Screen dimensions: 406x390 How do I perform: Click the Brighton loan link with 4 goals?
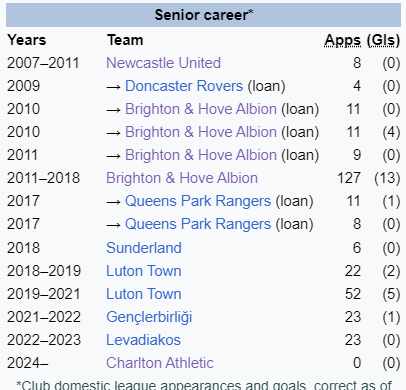pos(201,132)
